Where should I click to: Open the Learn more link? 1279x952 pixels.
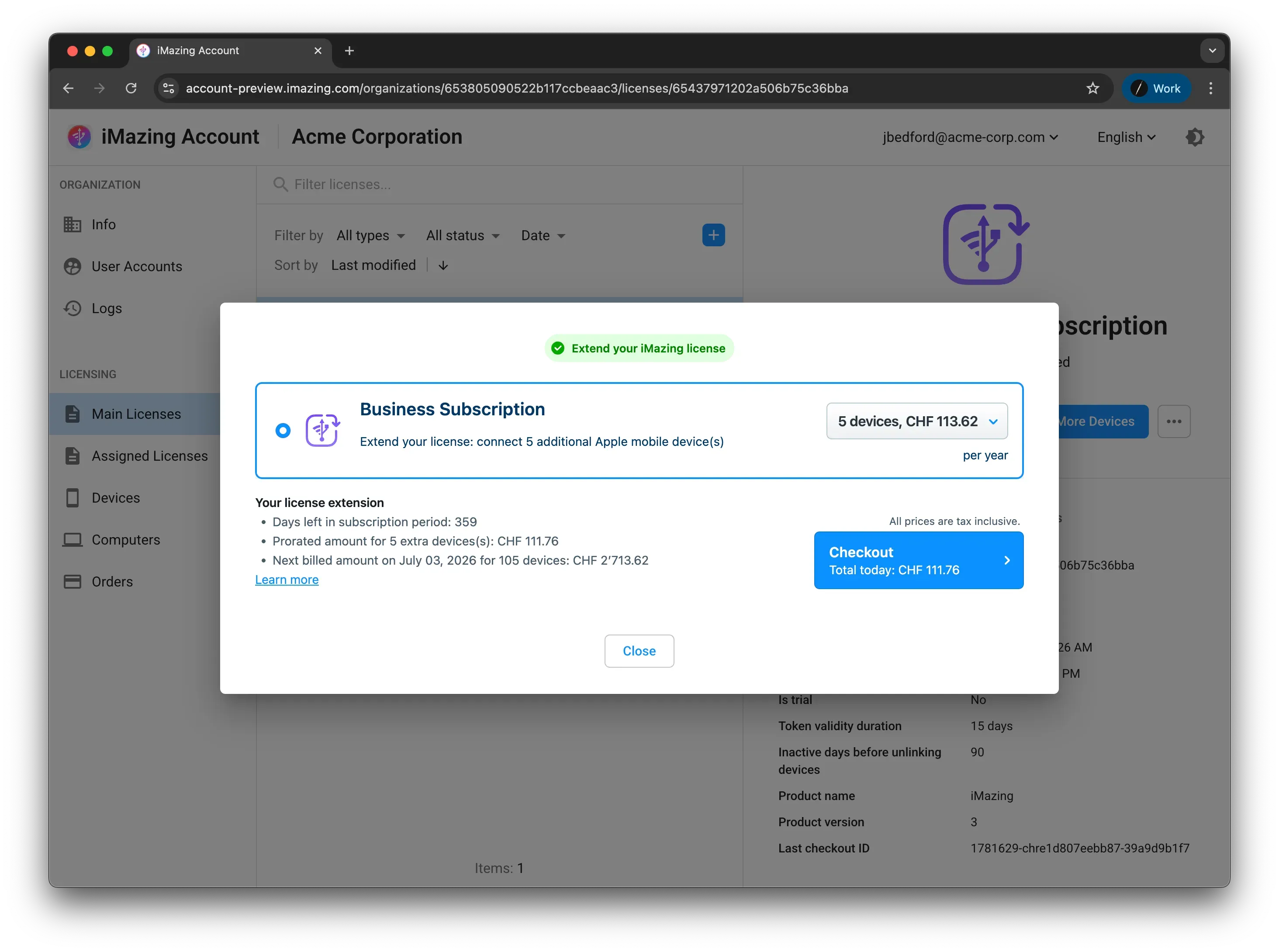287,580
